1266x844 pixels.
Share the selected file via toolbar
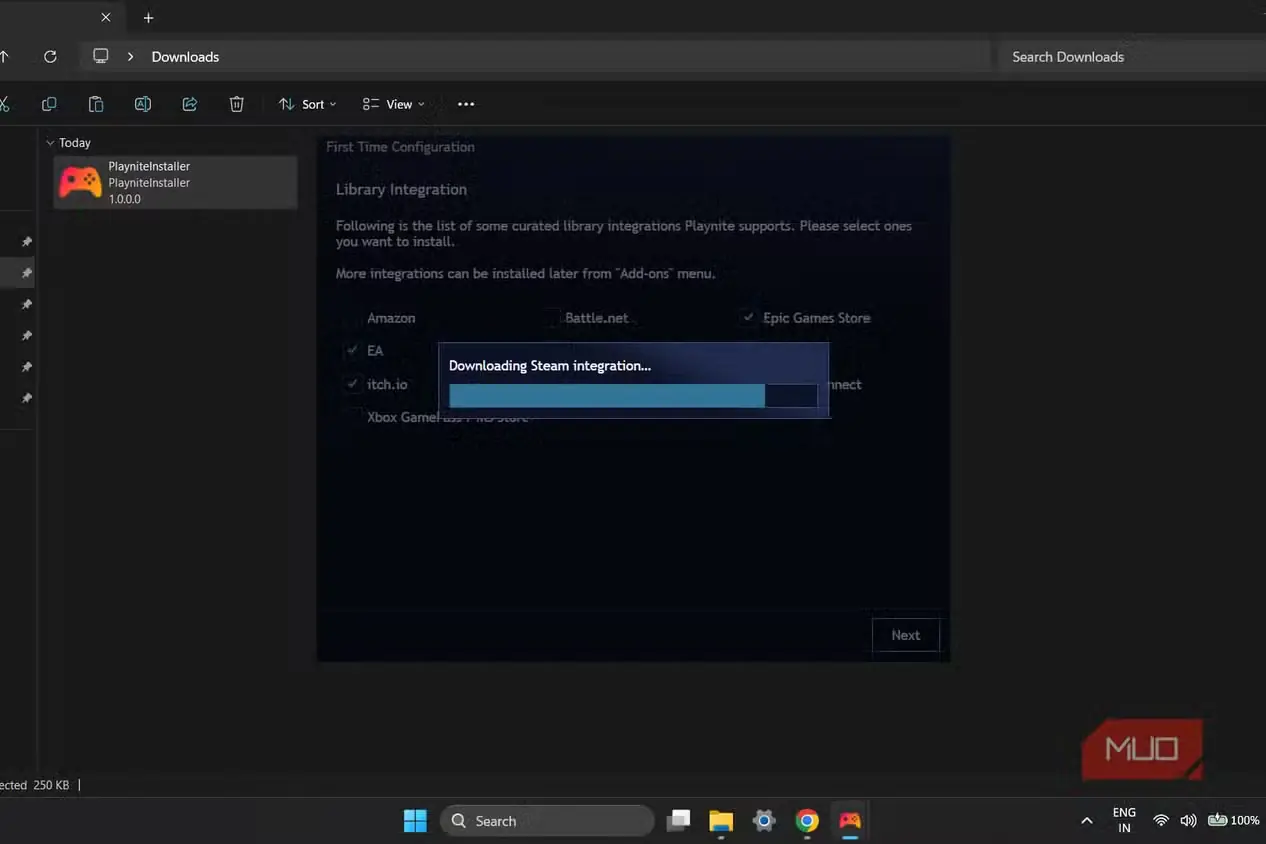190,104
